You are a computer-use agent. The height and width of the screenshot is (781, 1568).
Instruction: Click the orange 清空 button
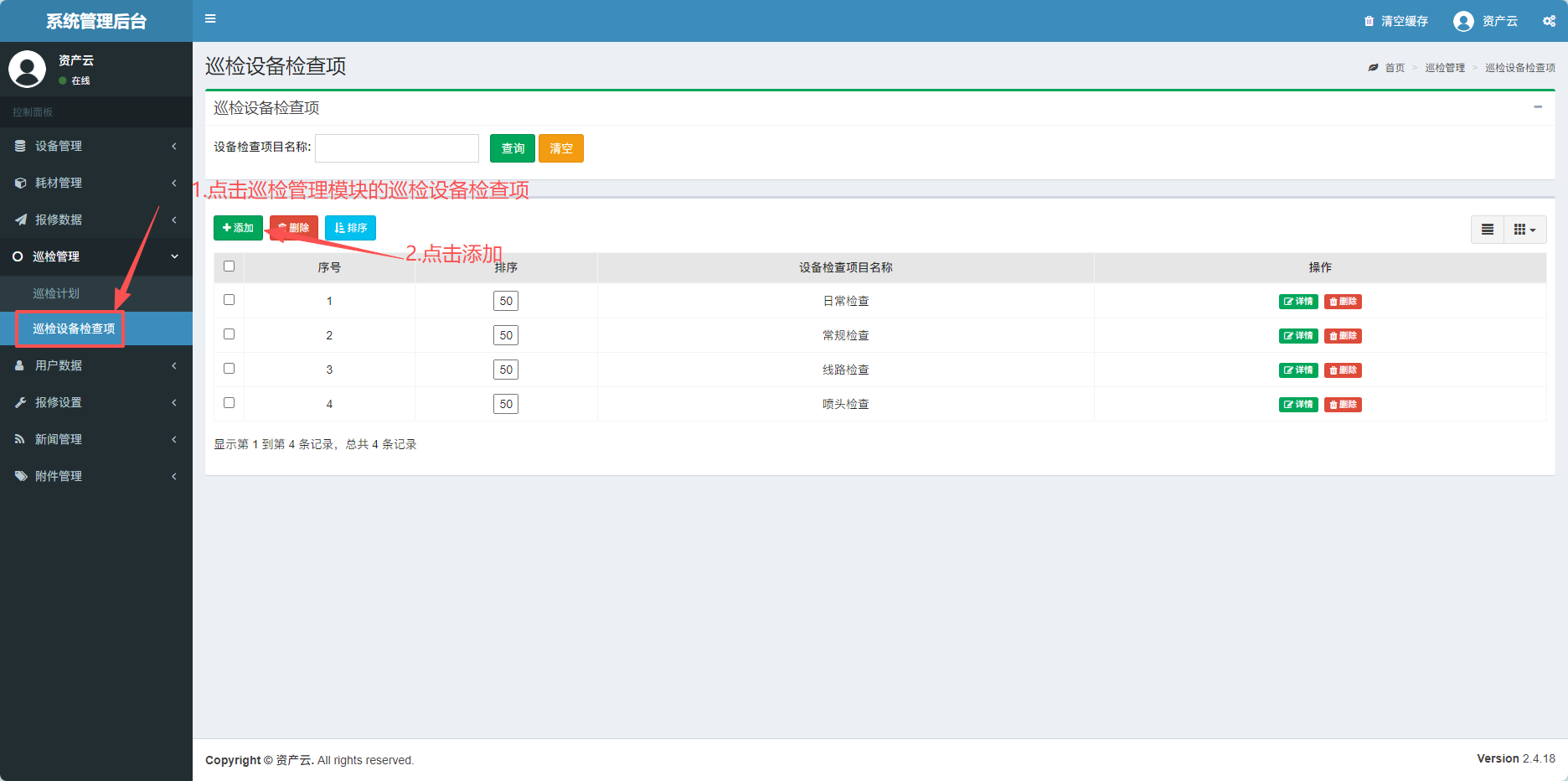click(560, 148)
